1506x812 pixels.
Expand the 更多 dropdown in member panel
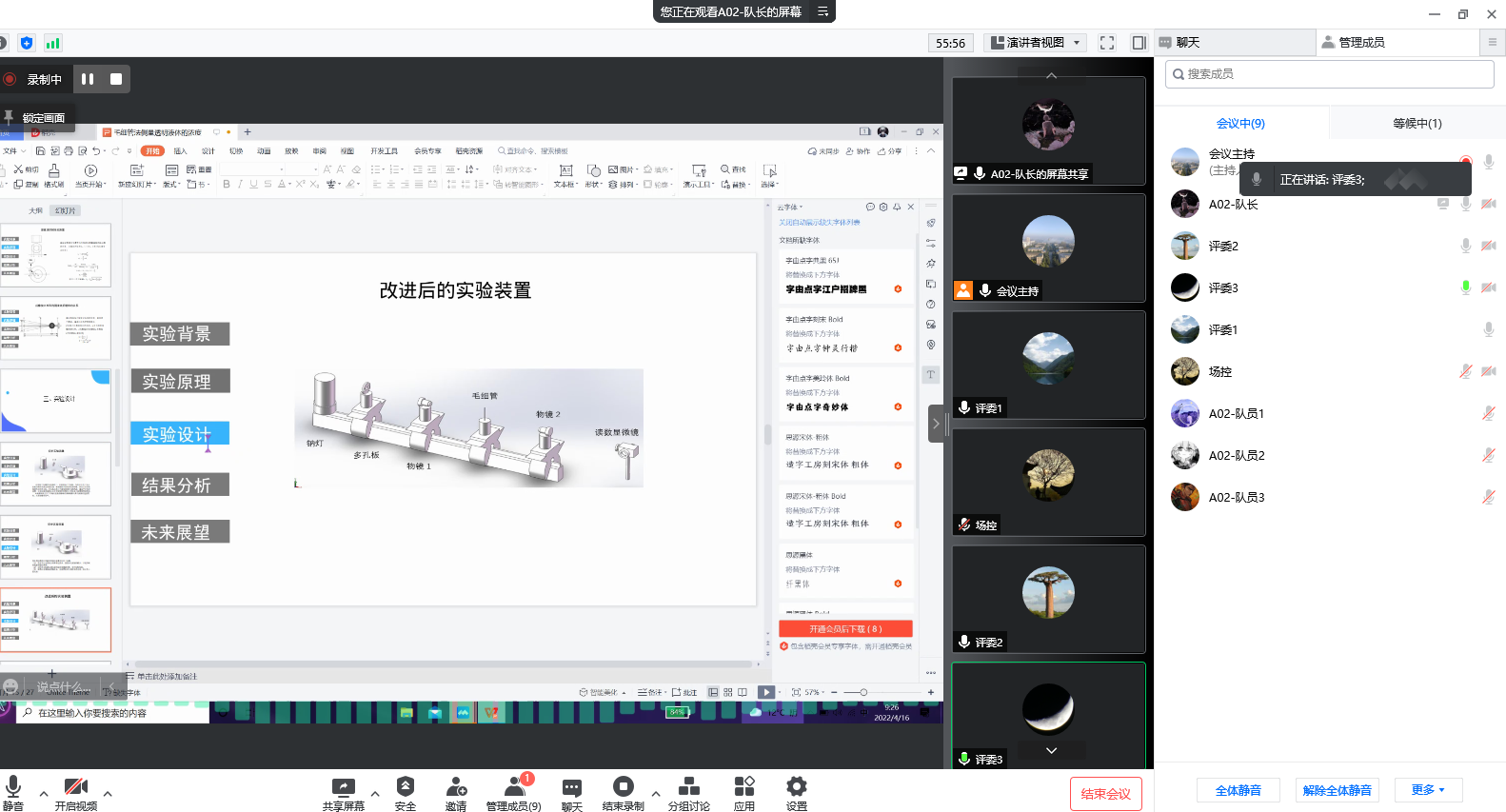click(x=1428, y=790)
